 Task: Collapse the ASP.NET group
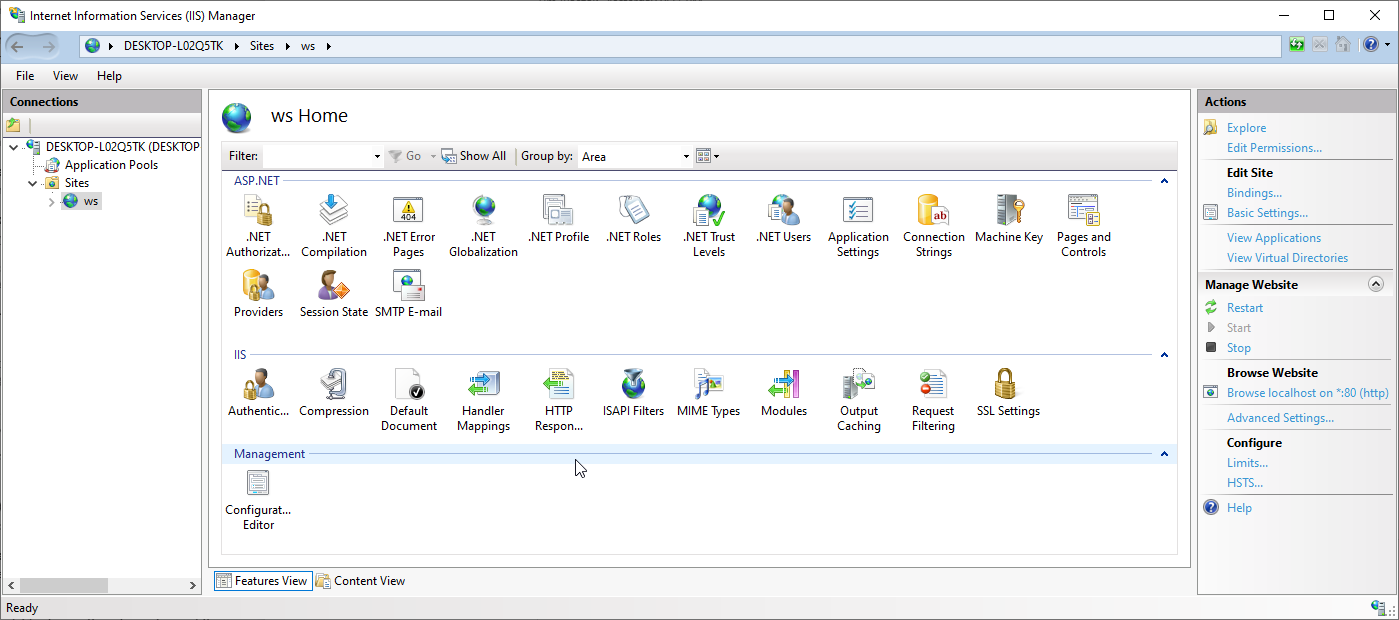tap(1164, 181)
